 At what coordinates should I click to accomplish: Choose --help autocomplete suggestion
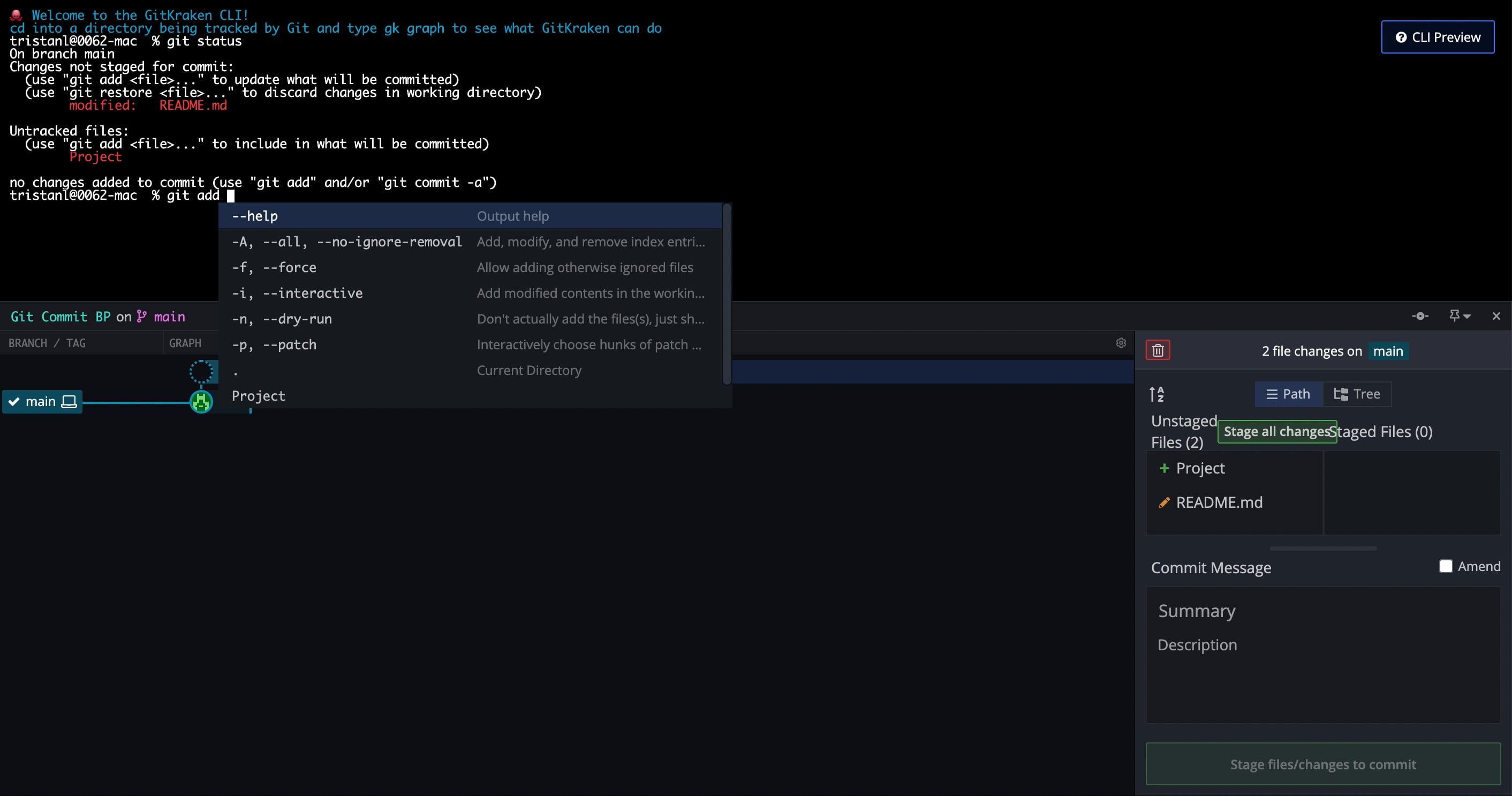tap(470, 216)
